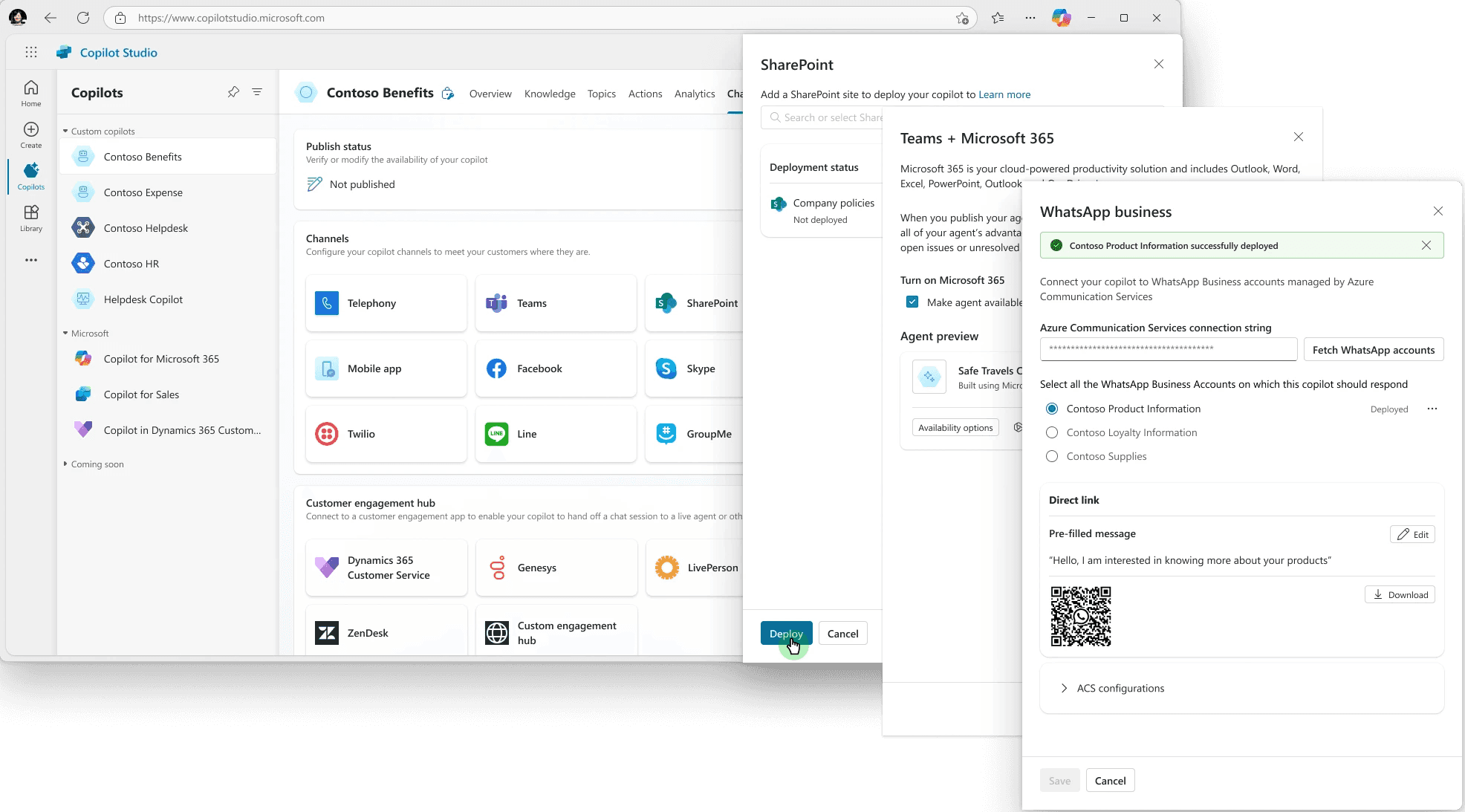Click the filter icon beside Copilots heading
The height and width of the screenshot is (812, 1465).
pos(257,92)
